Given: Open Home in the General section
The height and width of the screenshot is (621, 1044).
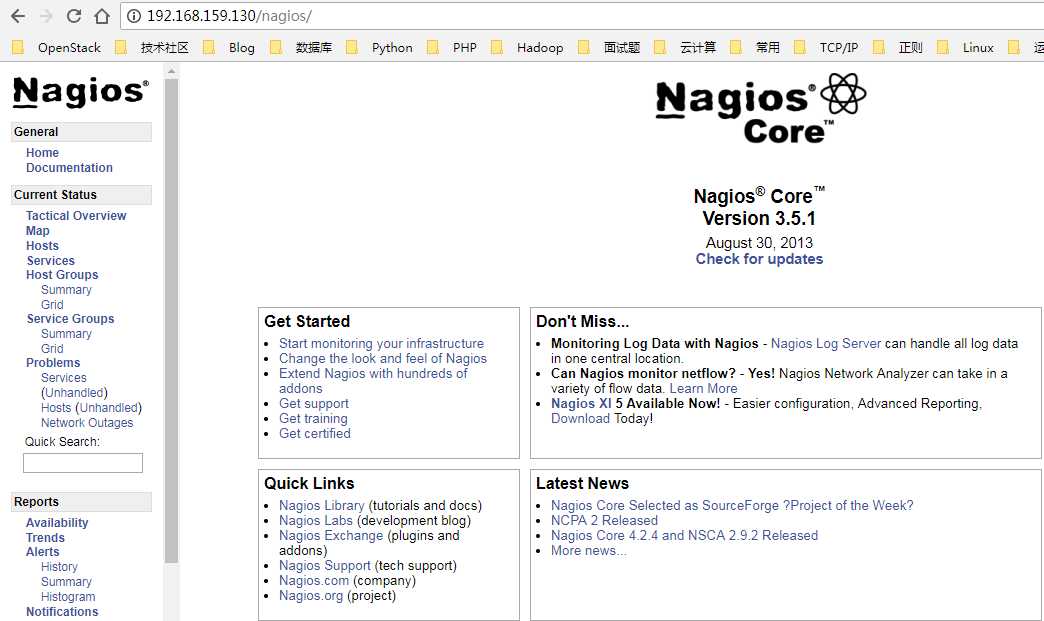Looking at the screenshot, I should [x=43, y=152].
